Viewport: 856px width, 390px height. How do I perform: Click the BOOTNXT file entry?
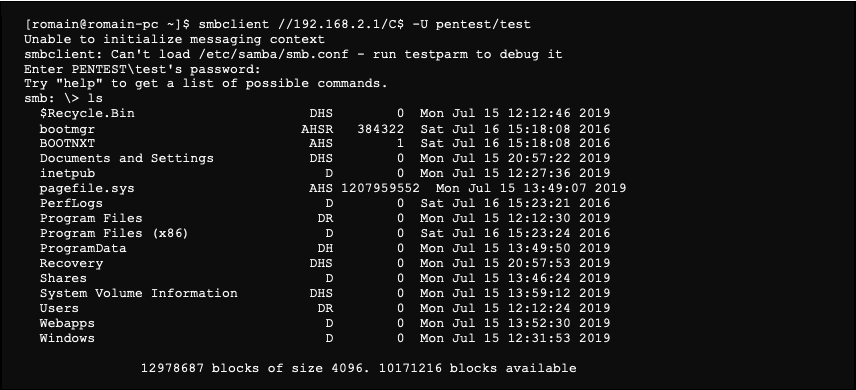point(67,144)
